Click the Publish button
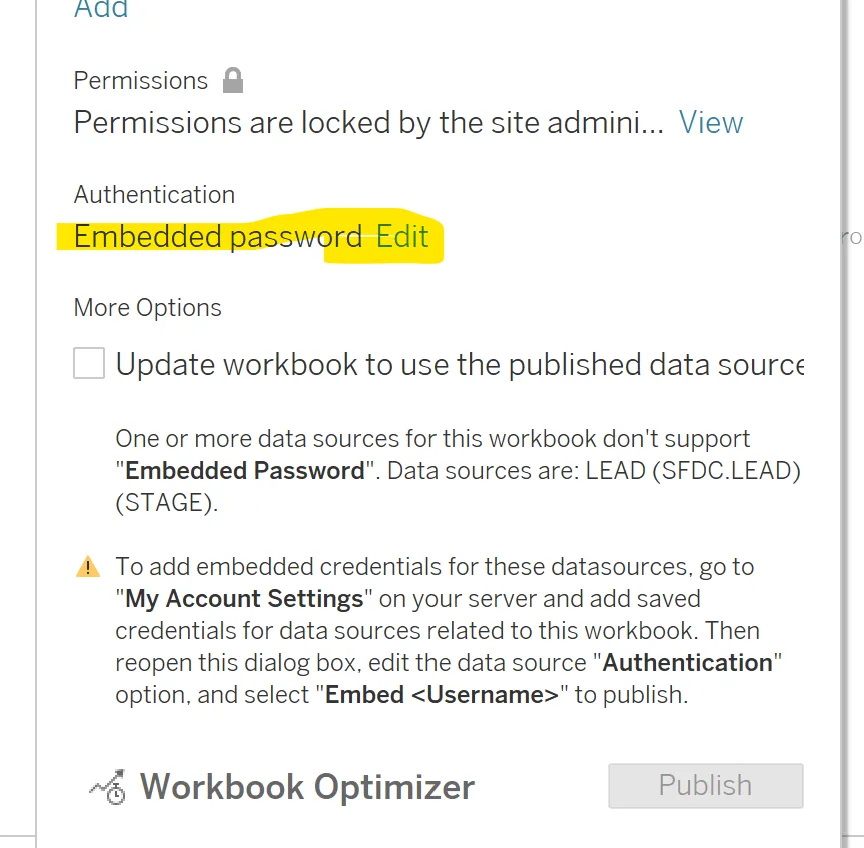Screen dimensions: 864x848 tap(705, 786)
